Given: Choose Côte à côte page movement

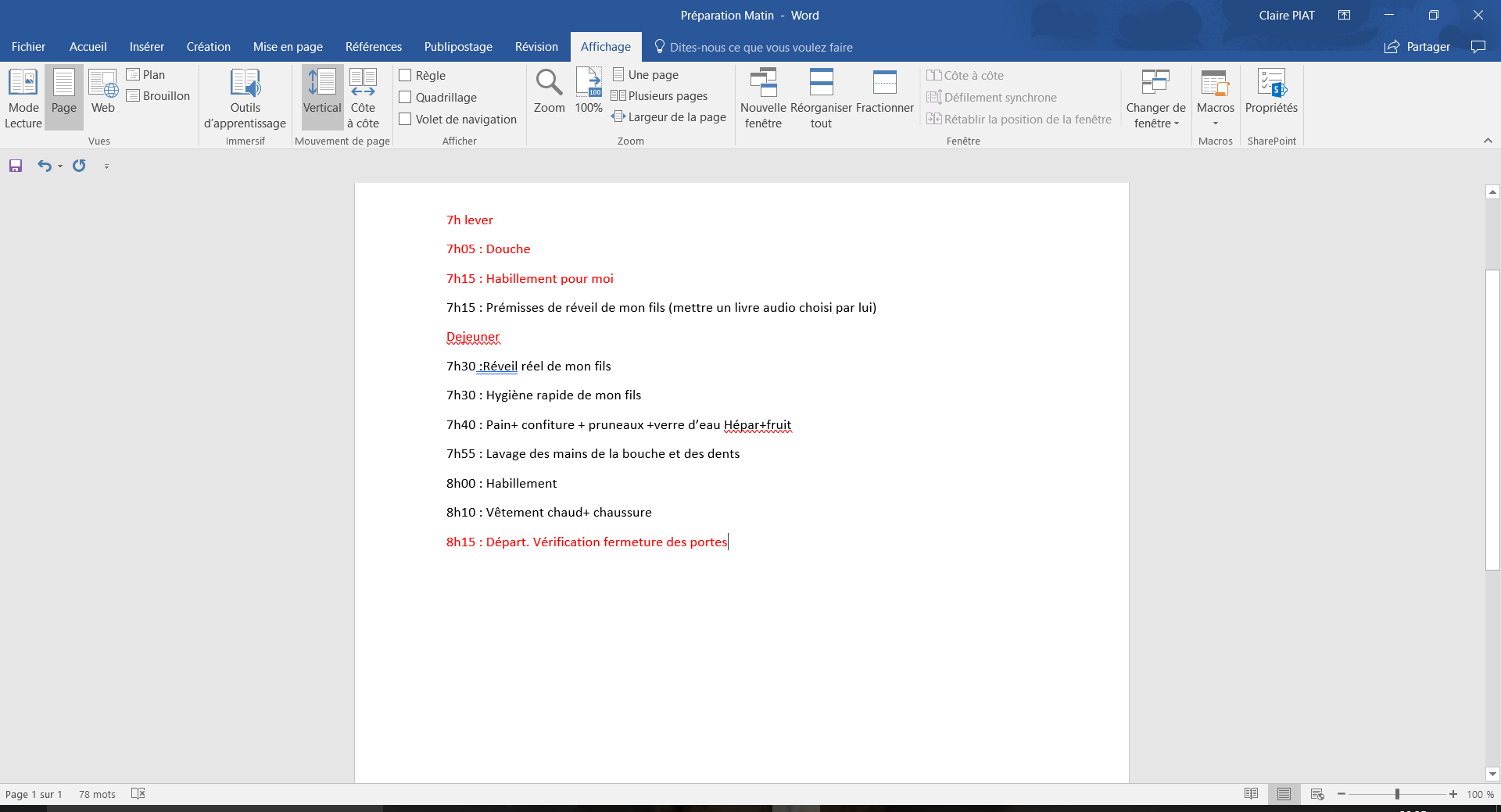Looking at the screenshot, I should click(x=363, y=98).
